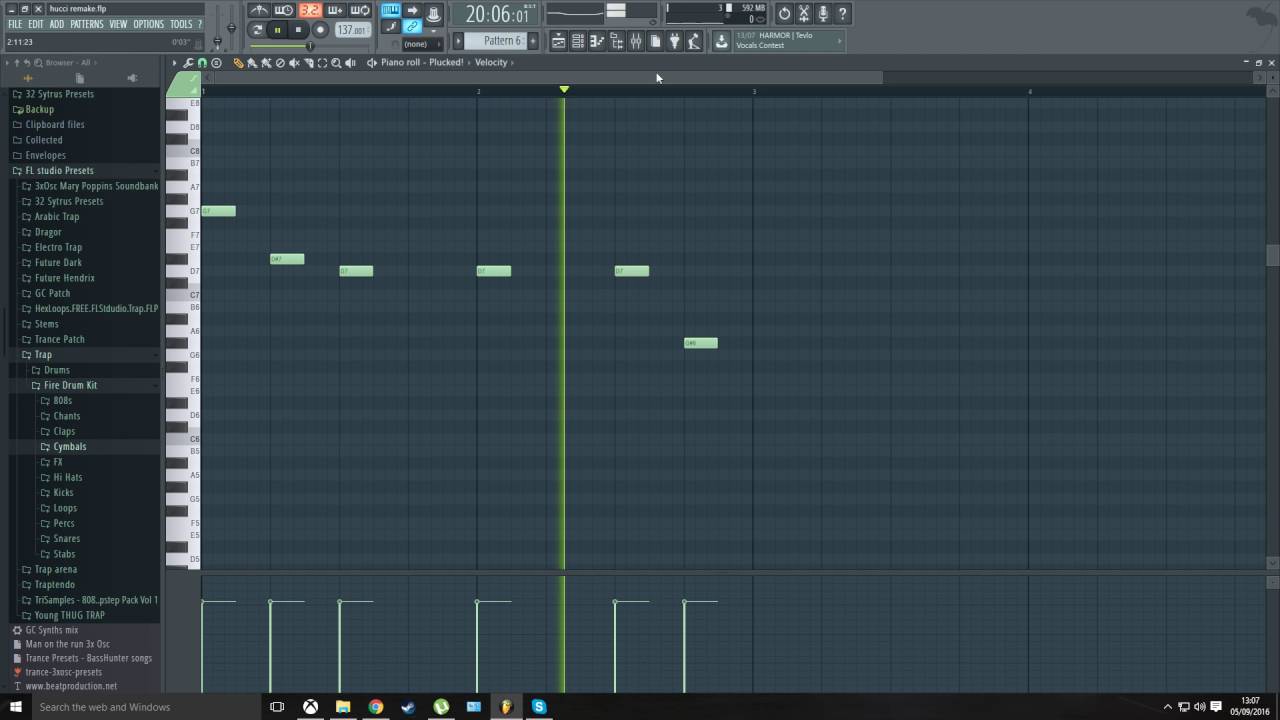Viewport: 1280px width, 720px height.
Task: Open the Velocity event selector
Action: [491, 62]
